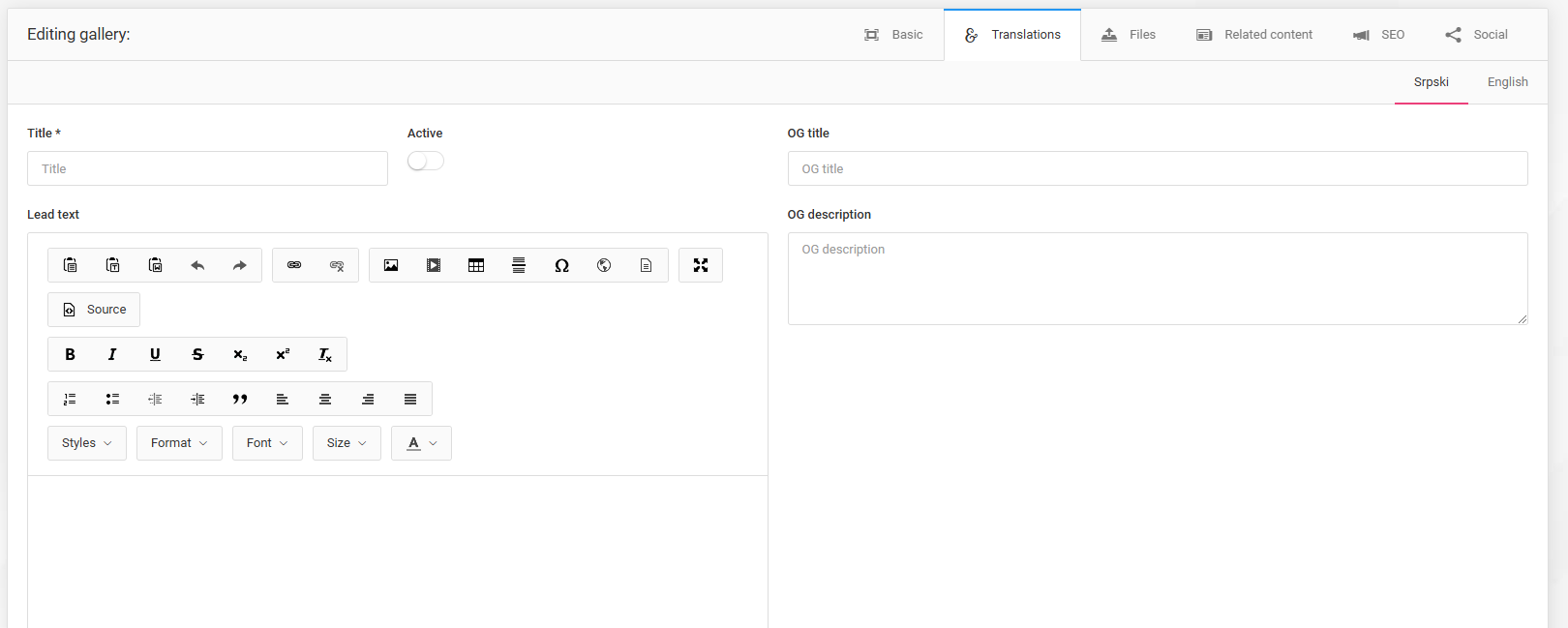
Task: Insert a special character (omega icon)
Action: pos(561,265)
